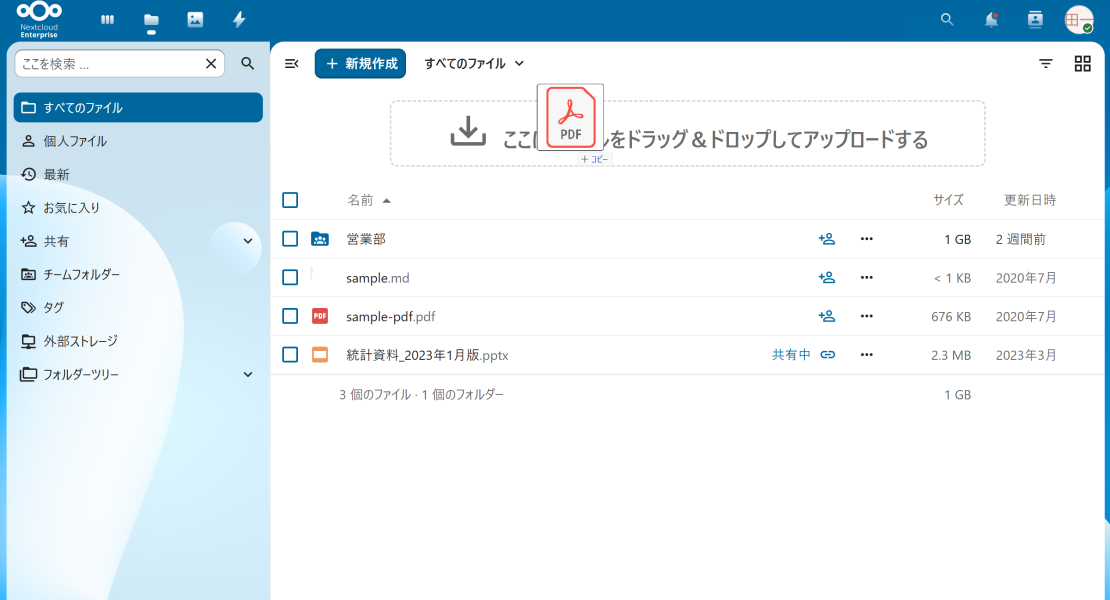Click the summary 3 個のファイル・1 個のフォルダー

(421, 395)
